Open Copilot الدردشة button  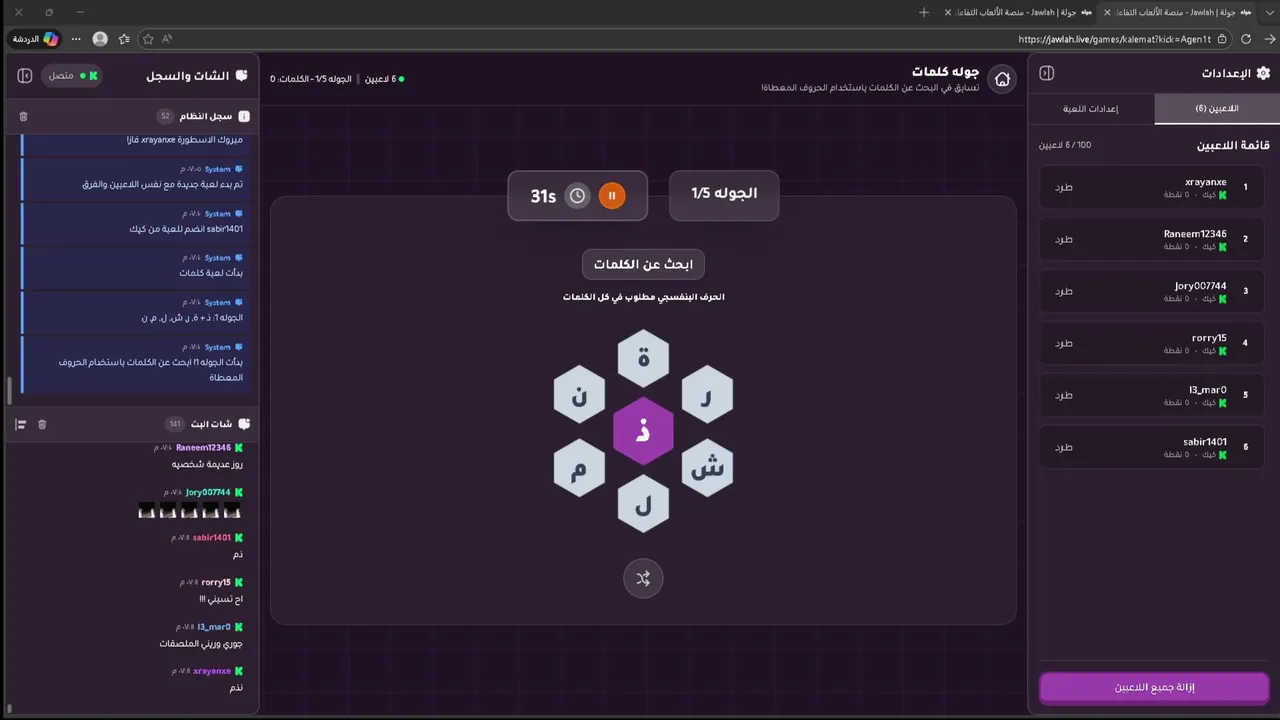[36, 39]
